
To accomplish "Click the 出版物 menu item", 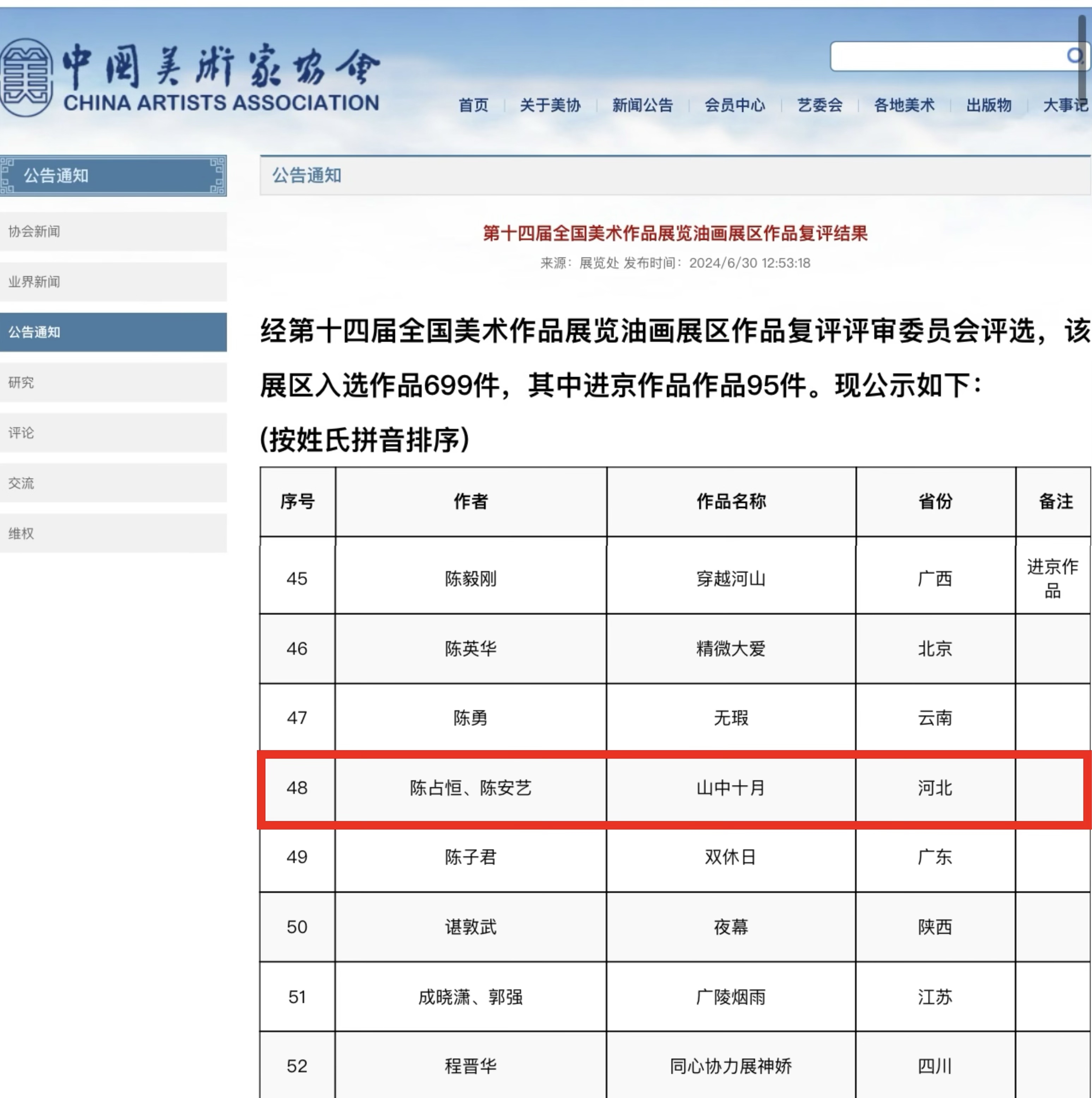I will point(989,105).
